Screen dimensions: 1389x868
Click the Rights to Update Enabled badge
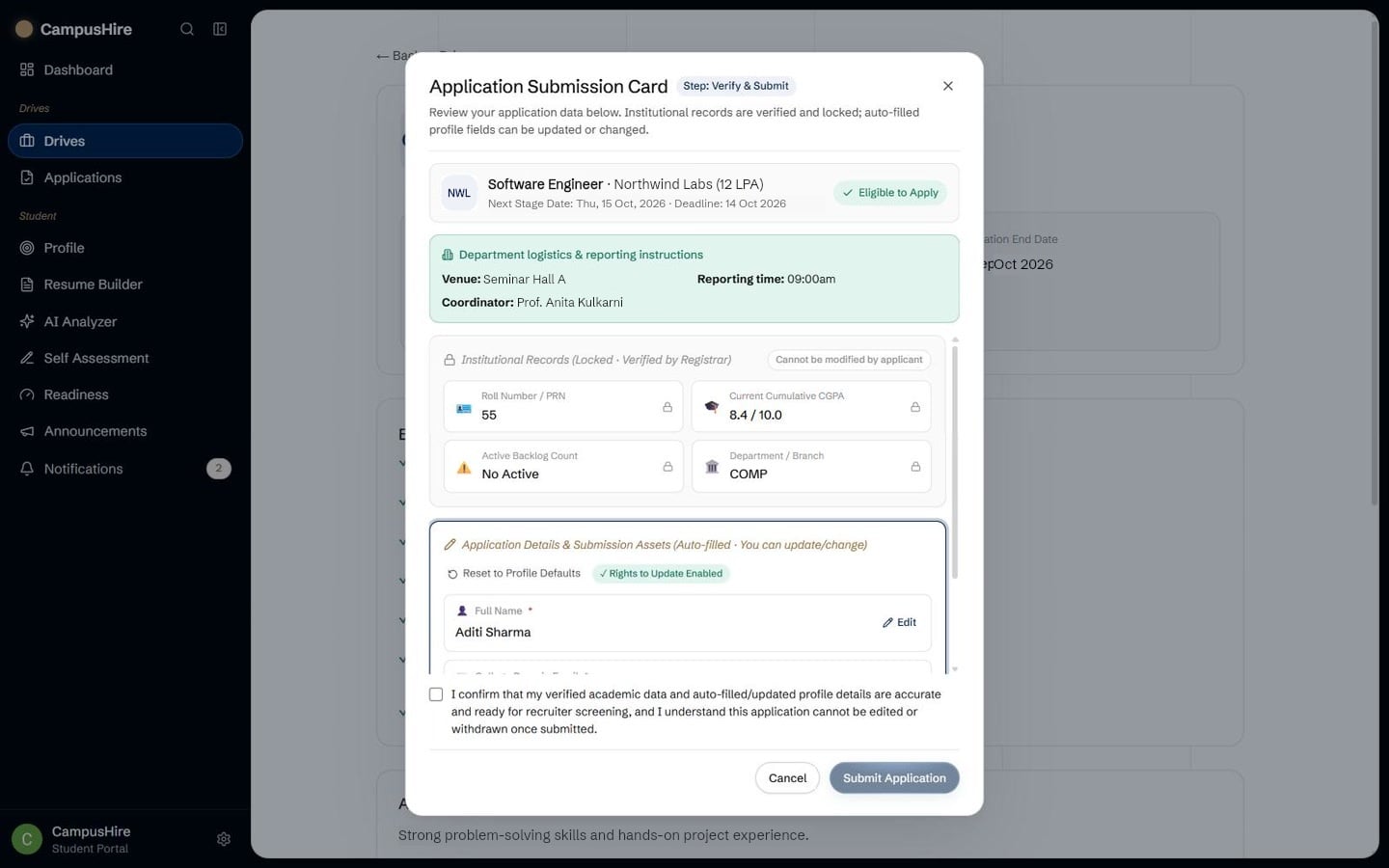[661, 574]
